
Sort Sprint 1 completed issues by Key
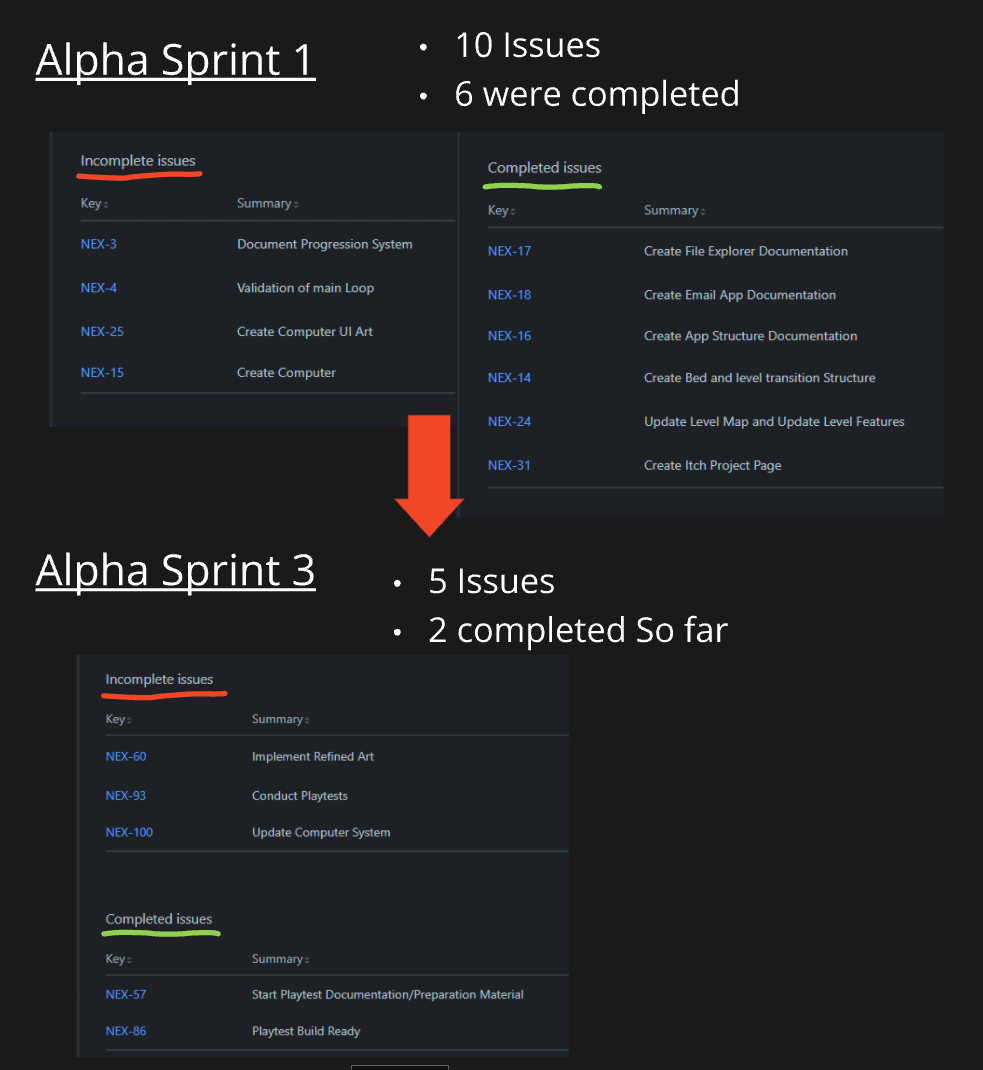click(x=501, y=210)
